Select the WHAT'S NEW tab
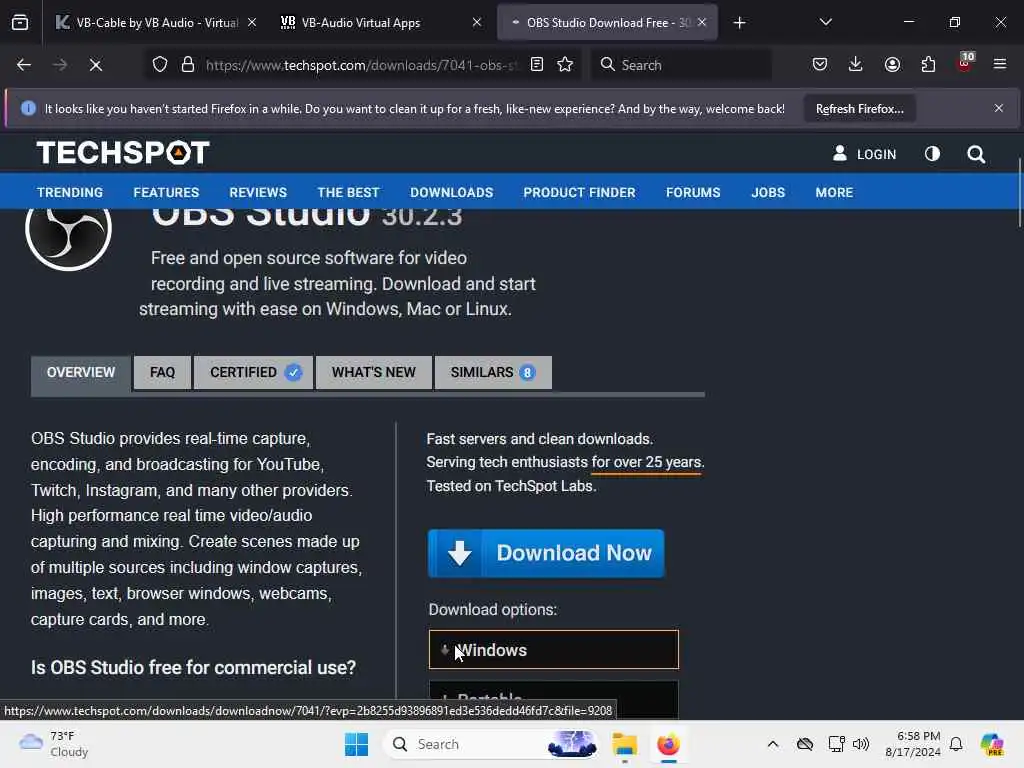Image resolution: width=1024 pixels, height=768 pixels. (x=374, y=373)
